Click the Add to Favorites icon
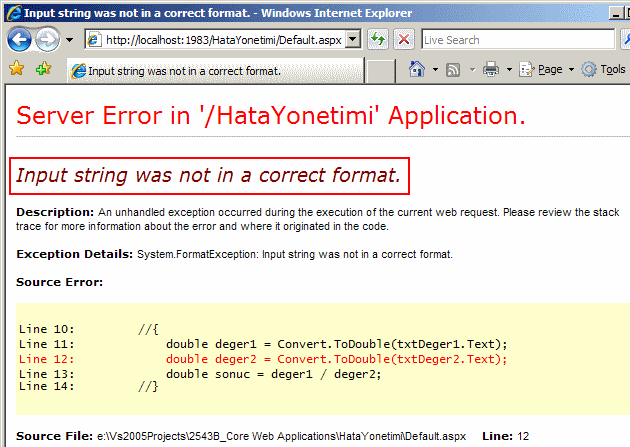The image size is (630, 447). (43, 69)
